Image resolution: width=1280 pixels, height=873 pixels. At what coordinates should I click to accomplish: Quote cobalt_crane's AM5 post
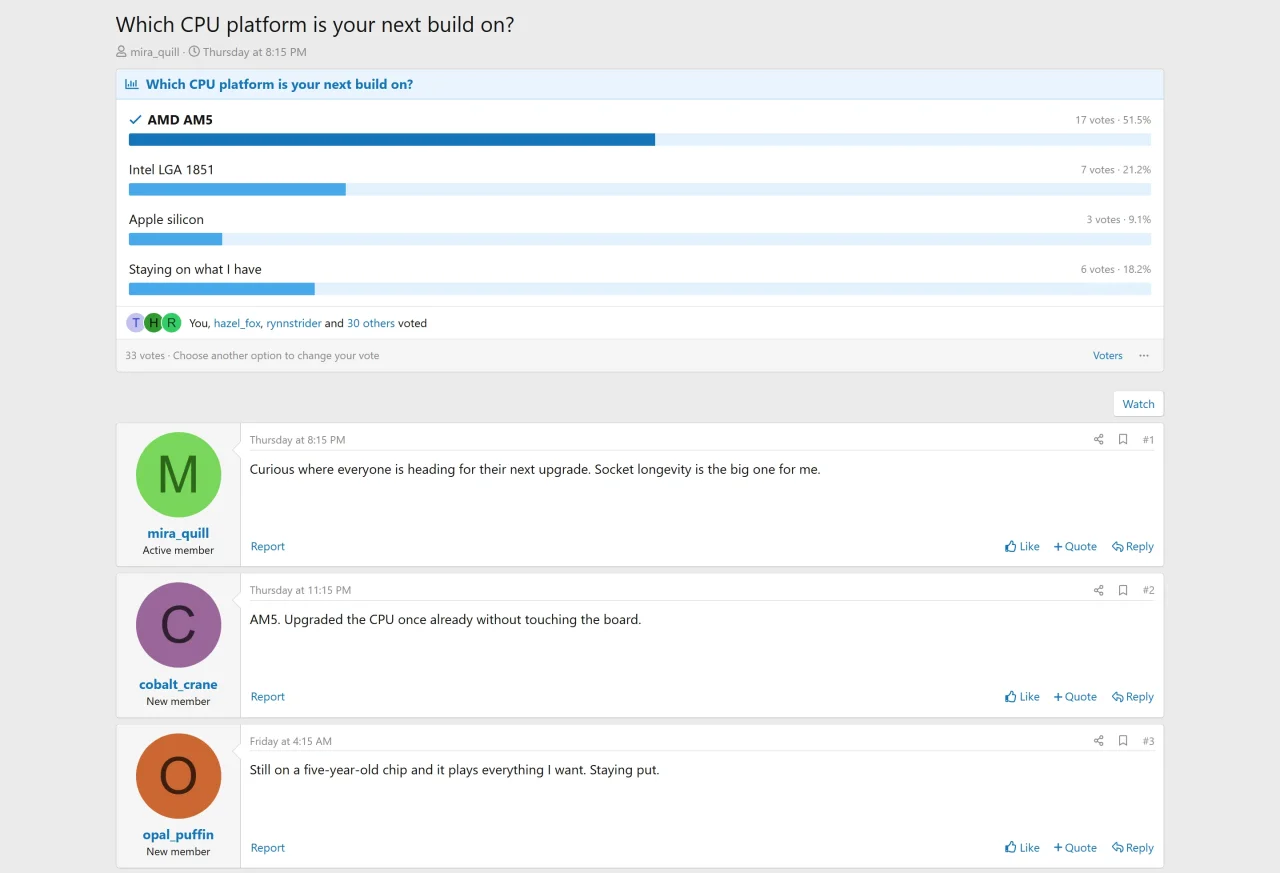click(1075, 697)
